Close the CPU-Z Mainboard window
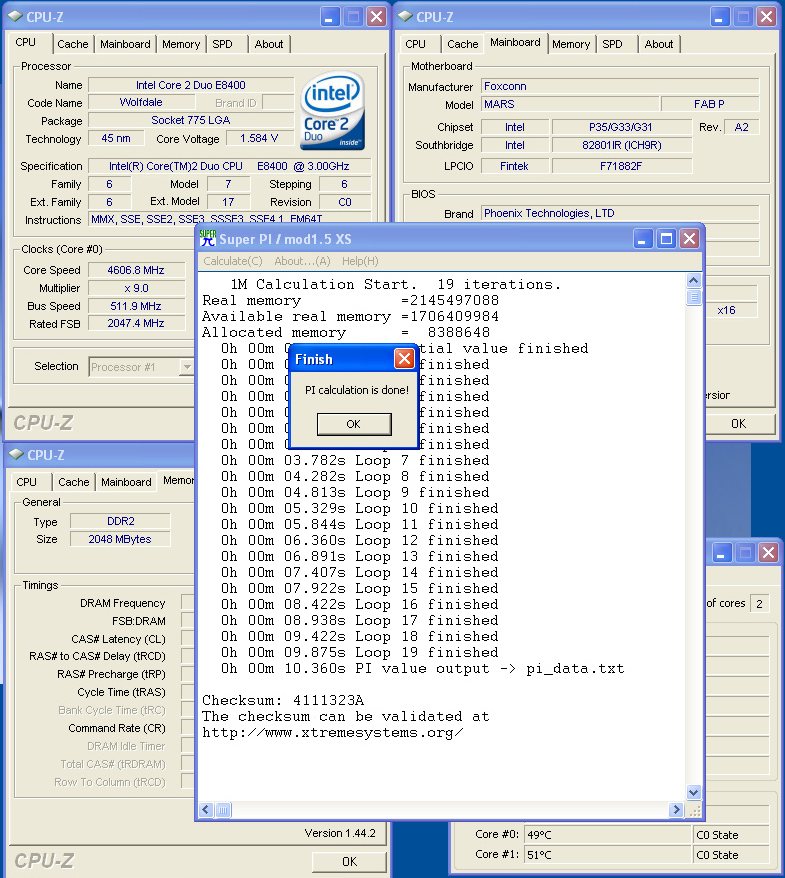The image size is (785, 878). click(x=766, y=17)
